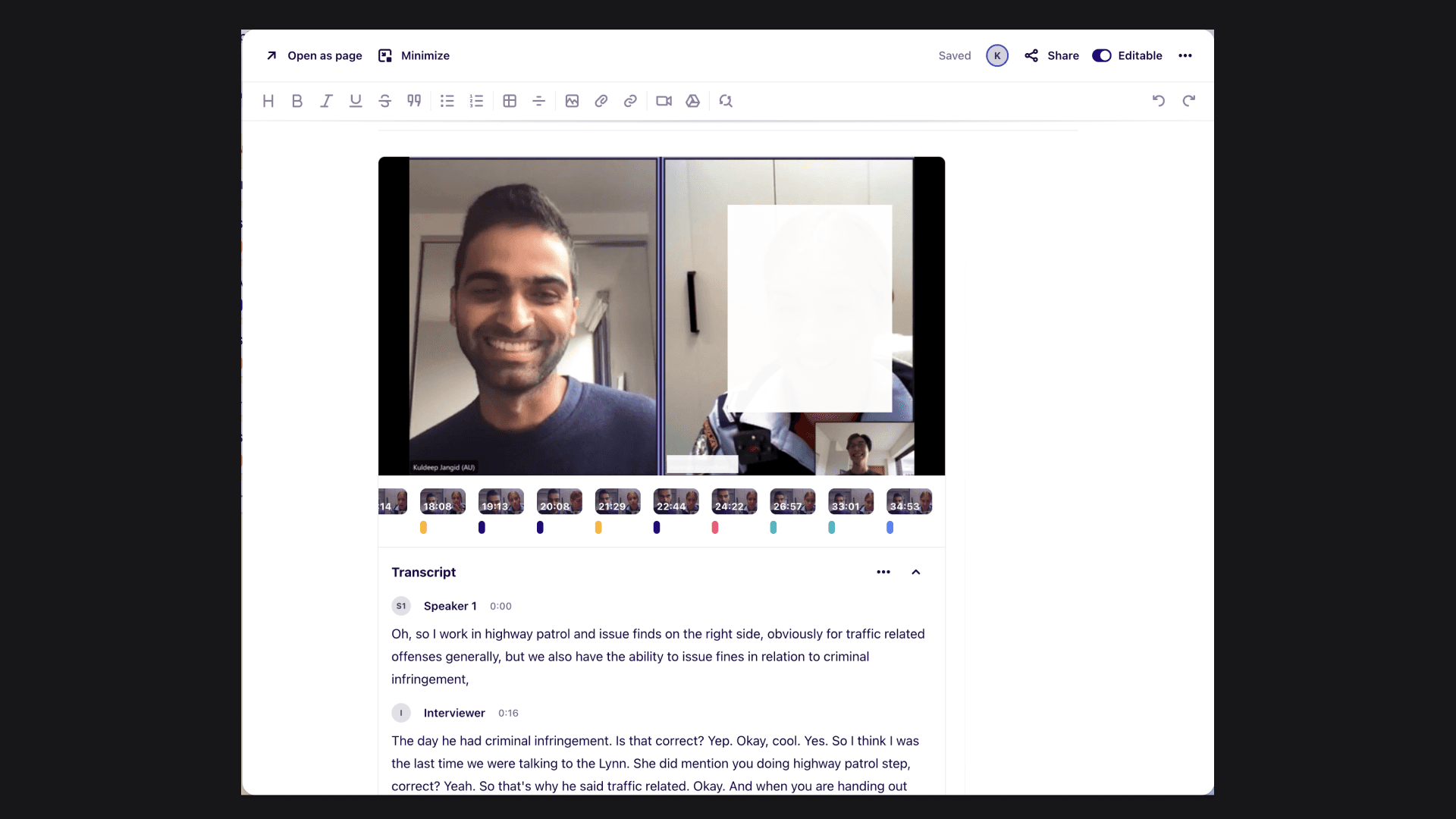Viewport: 1456px width, 819px height.
Task: Toggle bold text formatting
Action: [x=297, y=101]
